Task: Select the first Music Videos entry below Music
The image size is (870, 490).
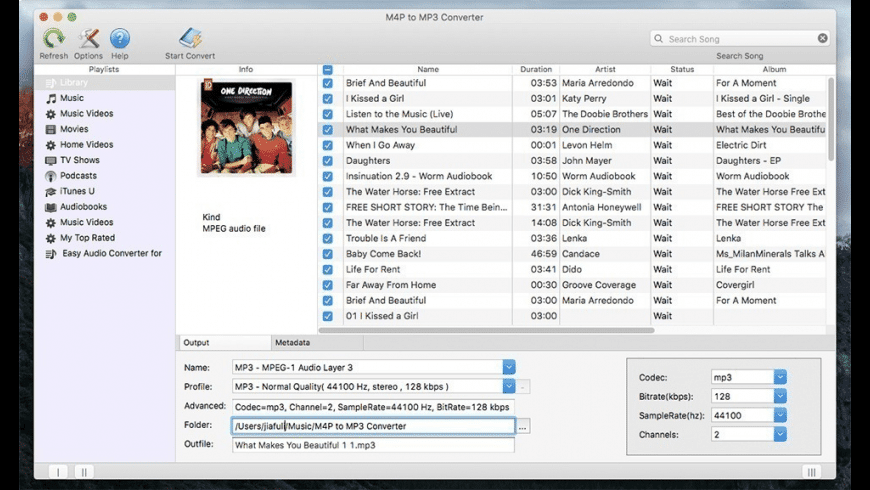Action: [x=87, y=113]
